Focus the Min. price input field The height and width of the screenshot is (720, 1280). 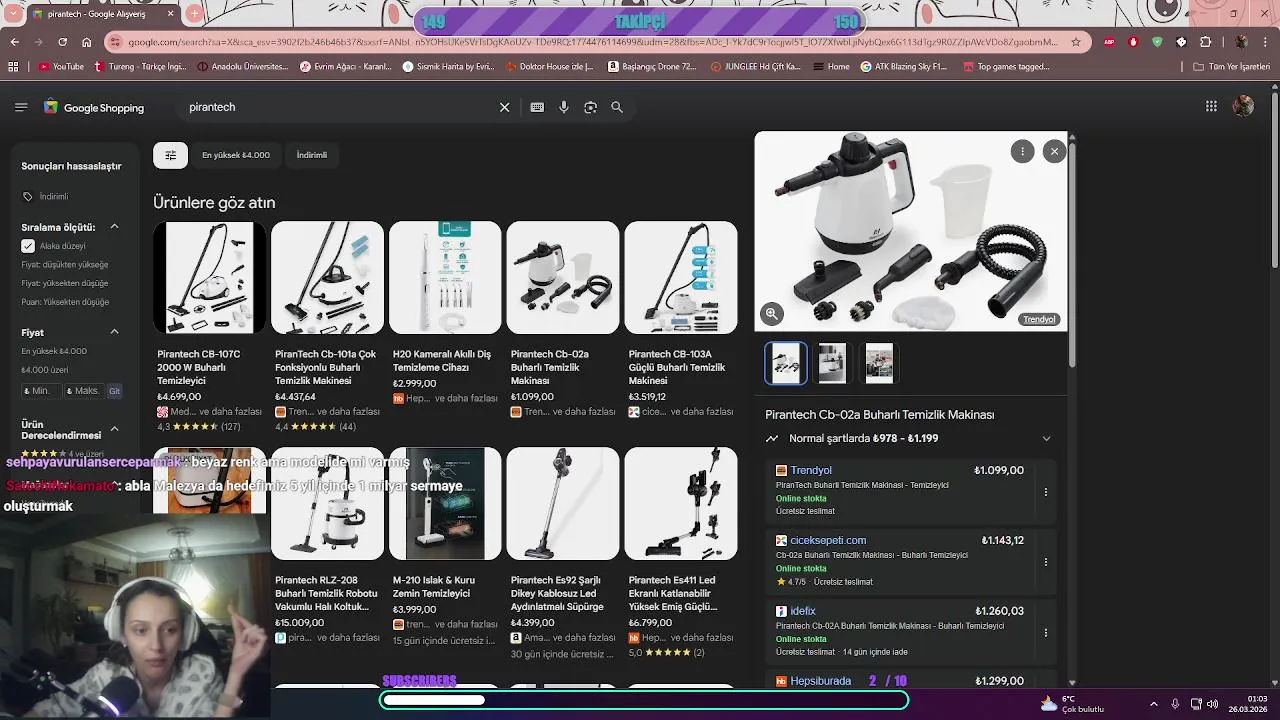pos(40,391)
